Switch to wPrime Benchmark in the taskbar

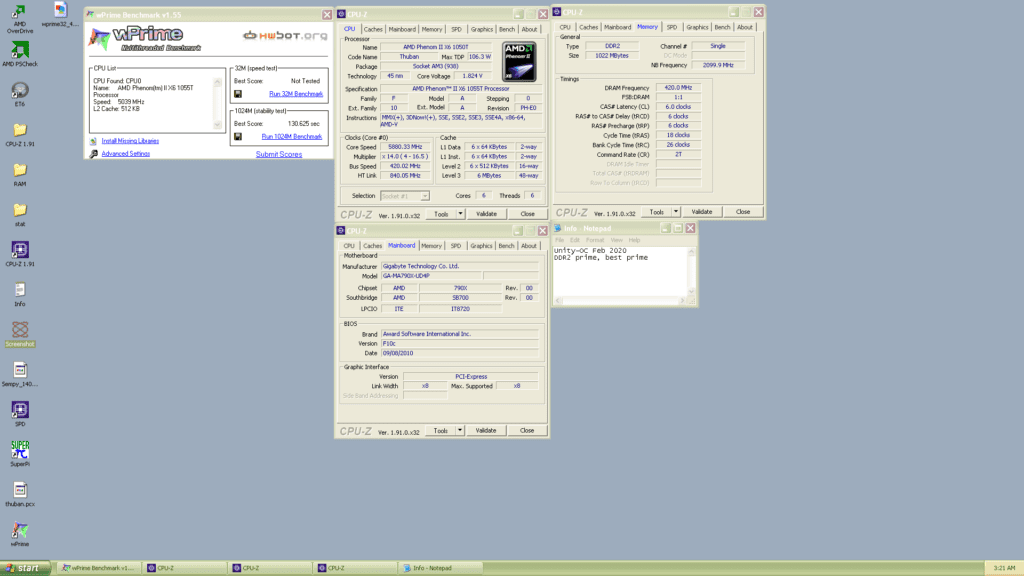tap(98, 568)
